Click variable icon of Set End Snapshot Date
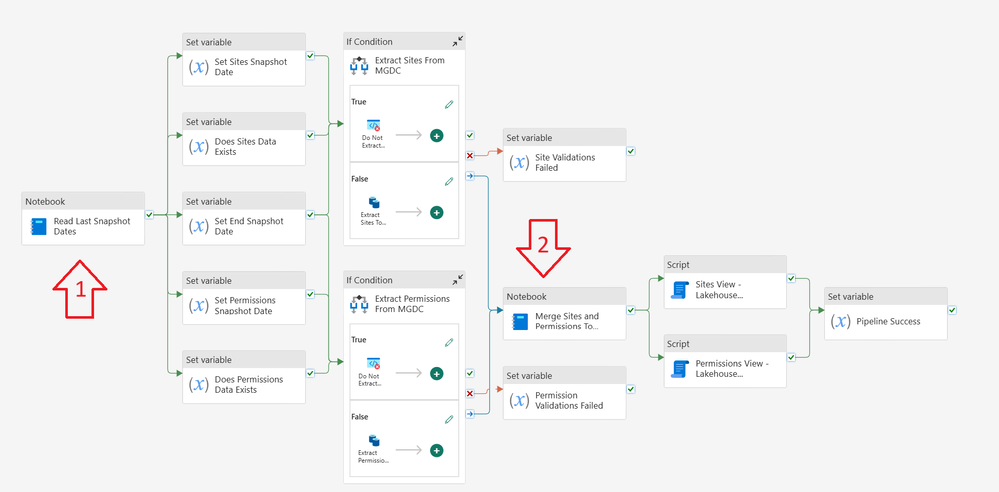 click(x=199, y=226)
